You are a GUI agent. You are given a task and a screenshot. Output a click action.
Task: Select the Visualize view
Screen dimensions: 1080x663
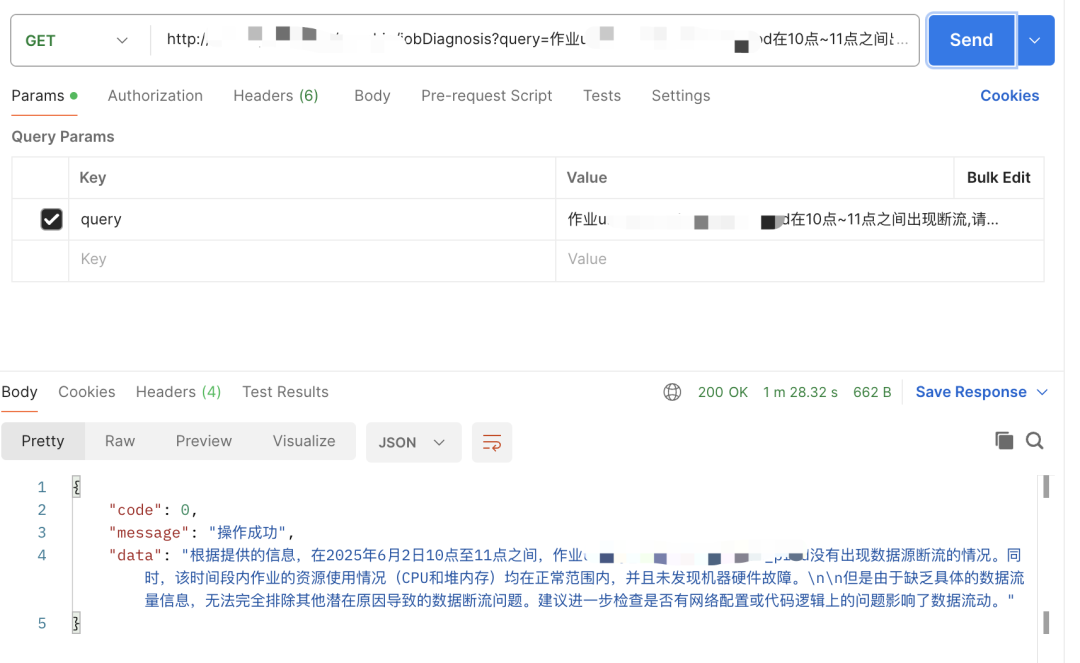pos(304,441)
